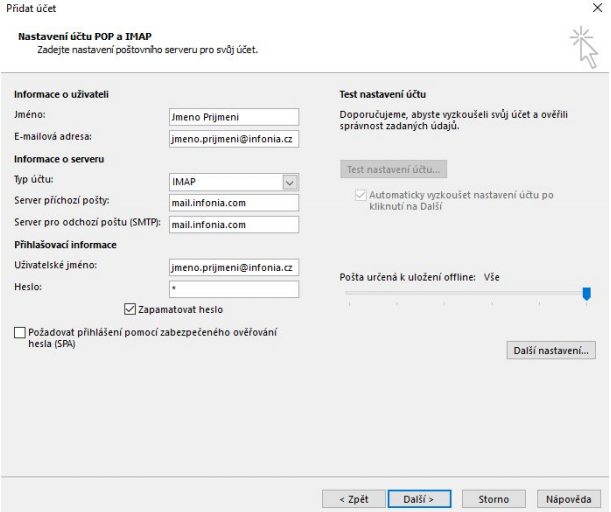
Task: Focus the Uživatelské jméno field
Action: point(234,267)
